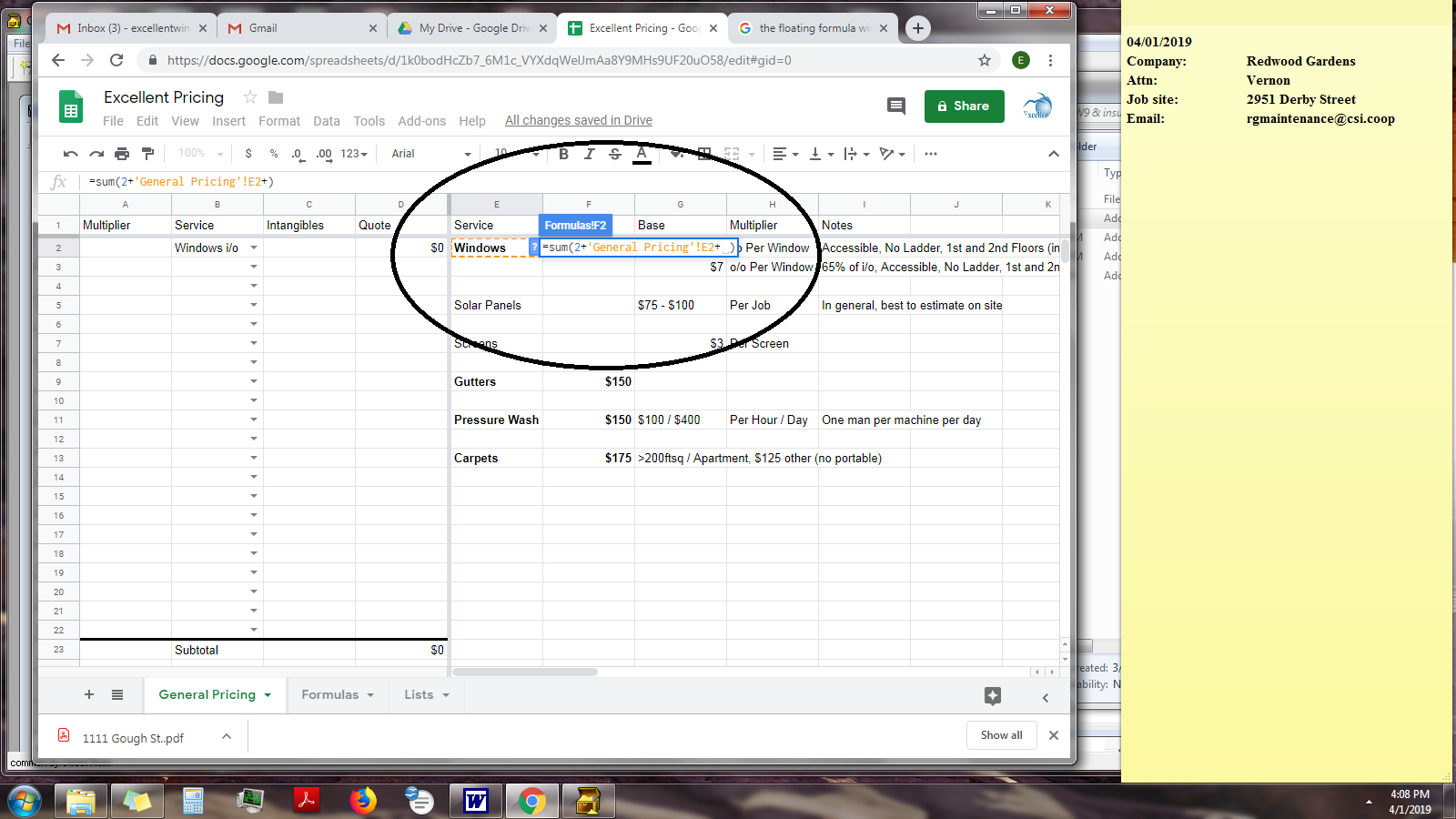Click the move-to-folder icon beside the title
The width and height of the screenshot is (1456, 819).
276,97
